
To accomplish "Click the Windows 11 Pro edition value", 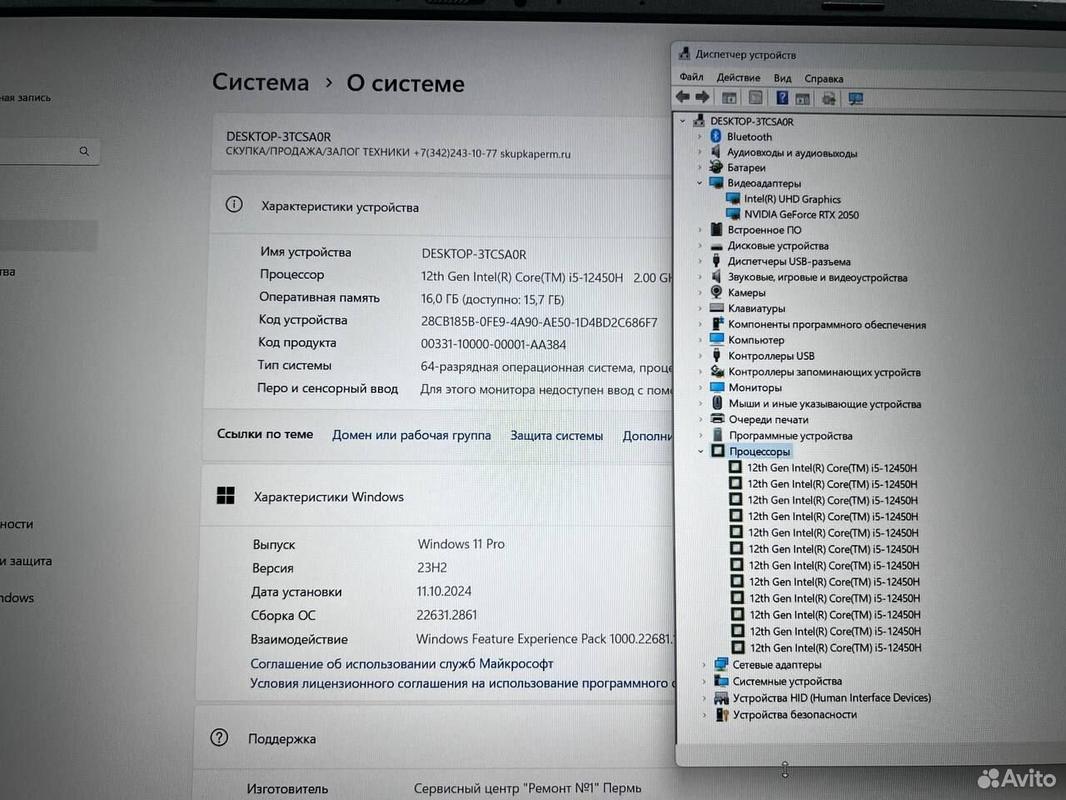I will pos(461,544).
